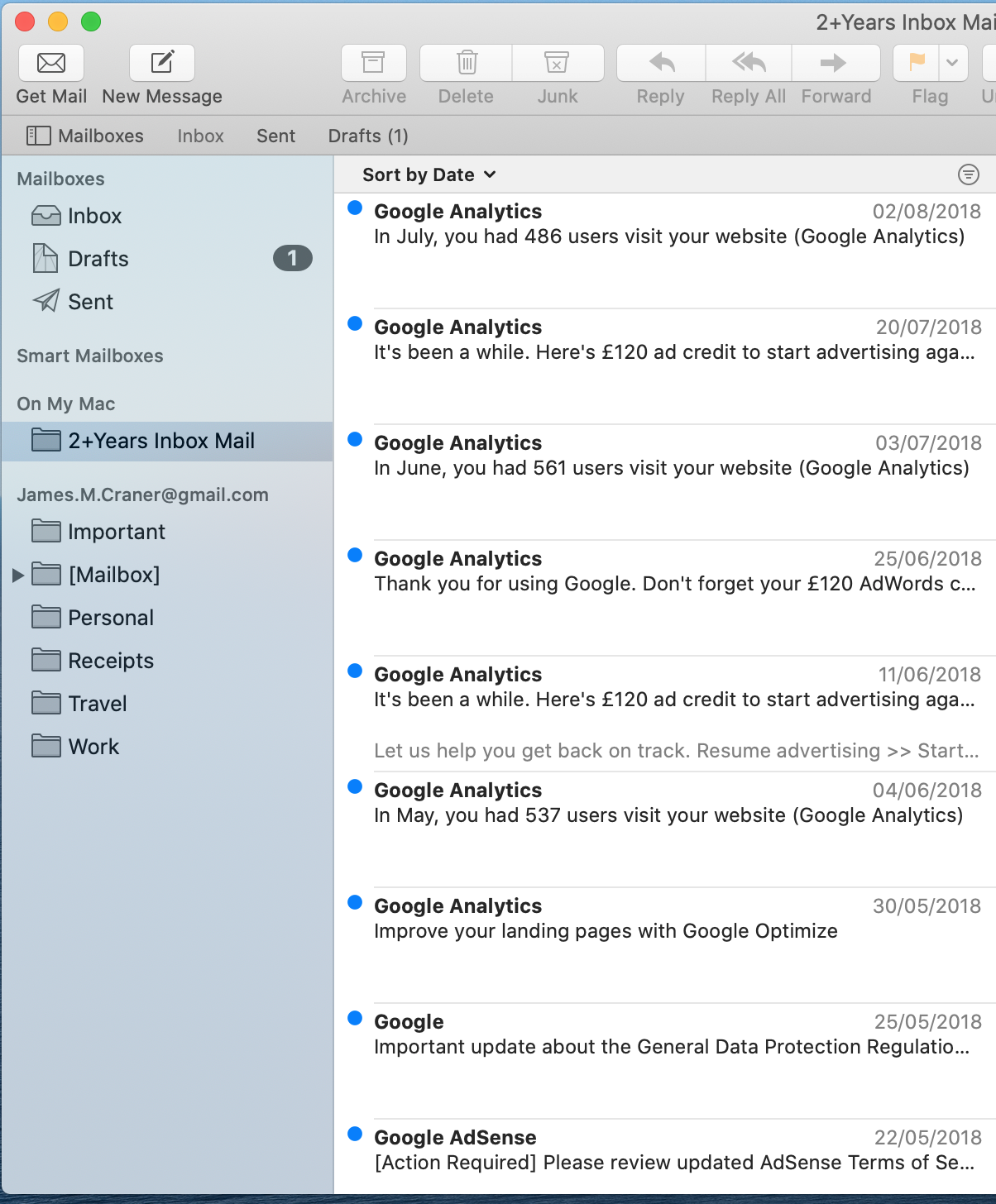This screenshot has width=996, height=1204.
Task: Open the Travel folder
Action: (167, 704)
